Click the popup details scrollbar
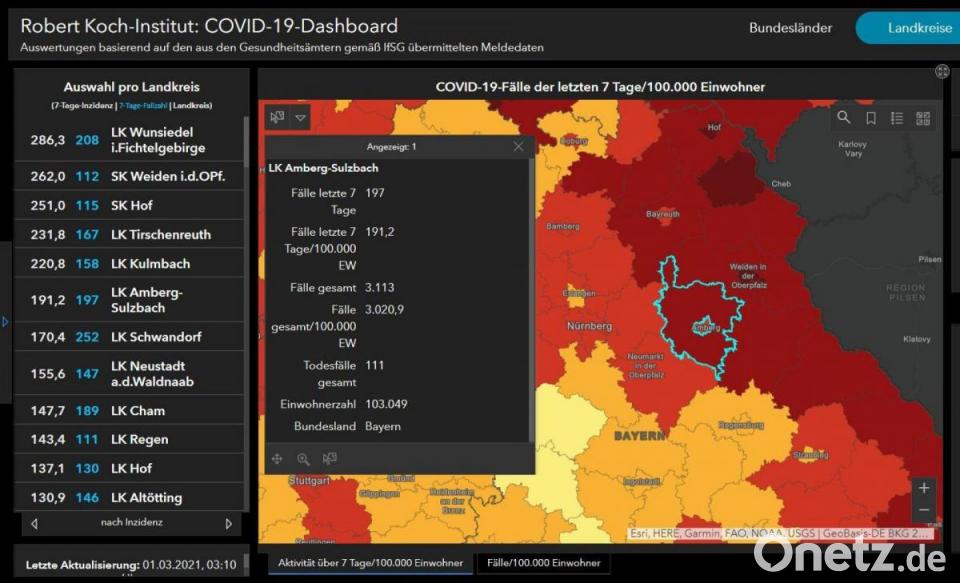The height and width of the screenshot is (583, 960). click(531, 300)
